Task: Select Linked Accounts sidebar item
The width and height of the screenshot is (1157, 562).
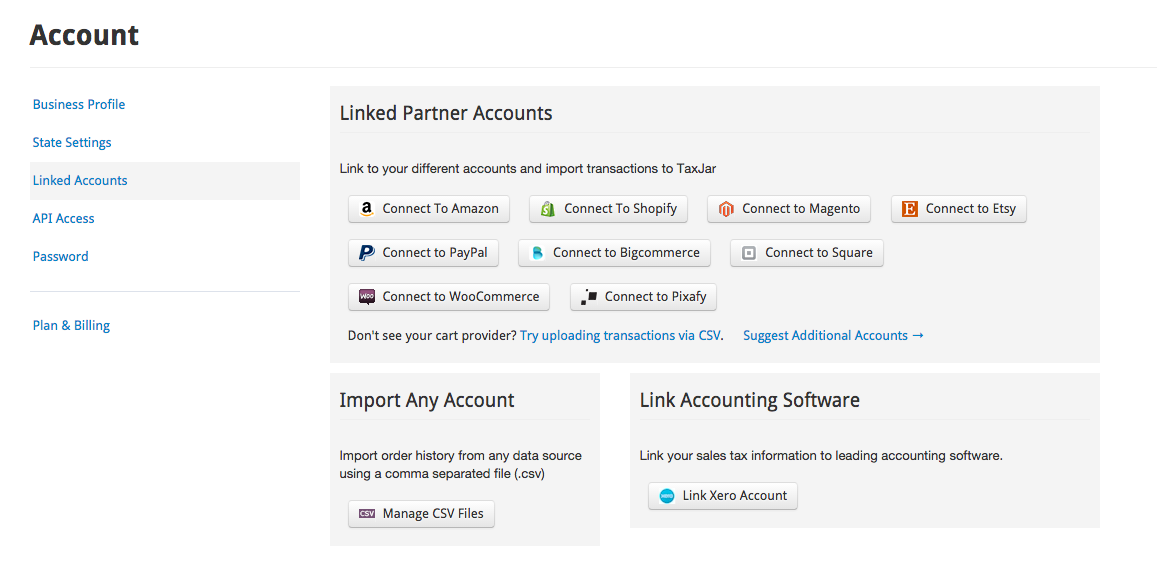Action: 165,181
